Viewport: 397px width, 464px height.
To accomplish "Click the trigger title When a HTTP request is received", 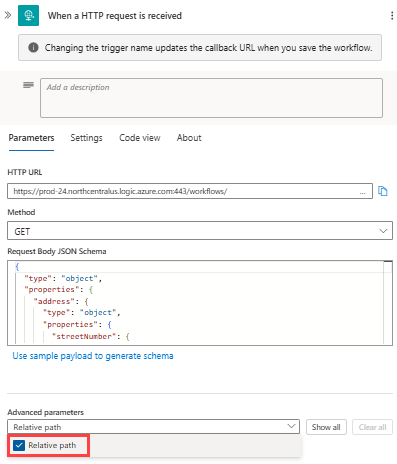I will point(115,16).
